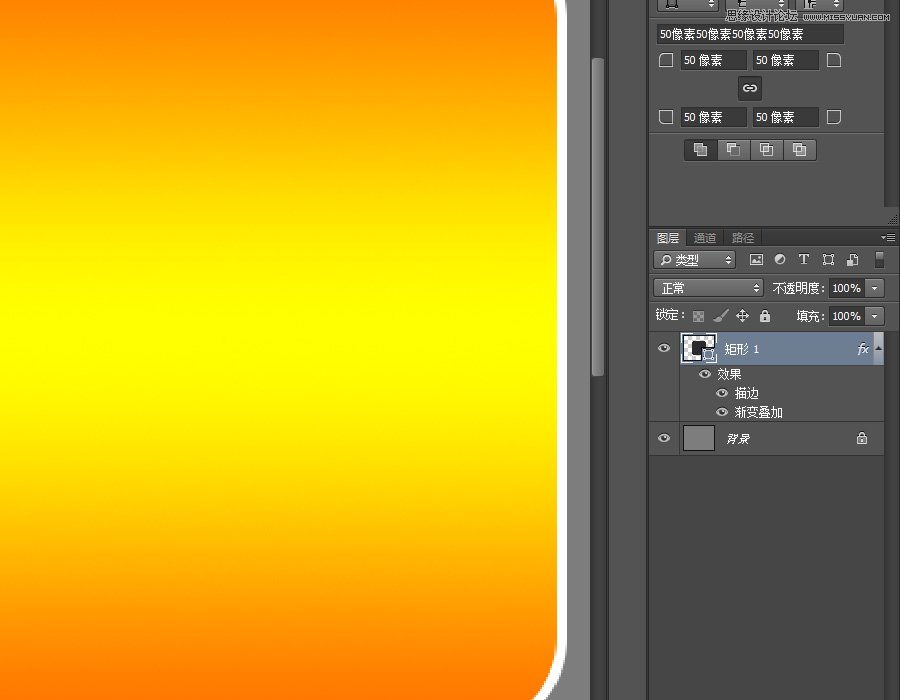The height and width of the screenshot is (700, 900).
Task: Click the lock all icon
Action: [x=765, y=316]
